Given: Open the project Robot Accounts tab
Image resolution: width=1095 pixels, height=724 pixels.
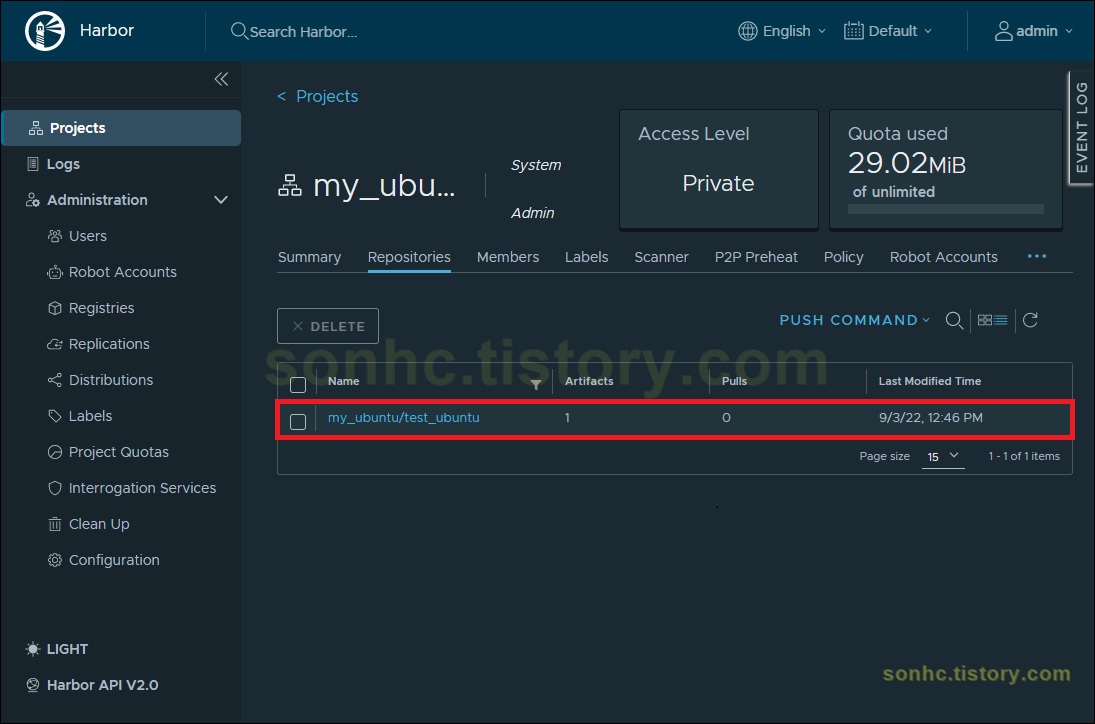Looking at the screenshot, I should coord(943,257).
